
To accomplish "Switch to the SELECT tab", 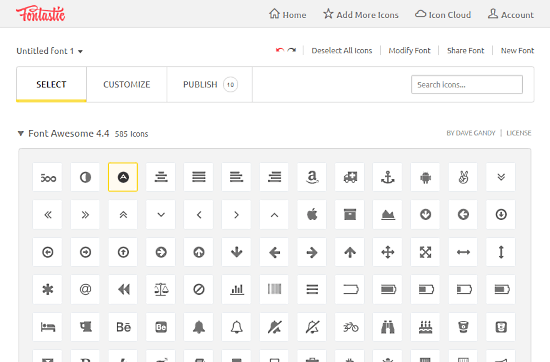I will pos(51,85).
